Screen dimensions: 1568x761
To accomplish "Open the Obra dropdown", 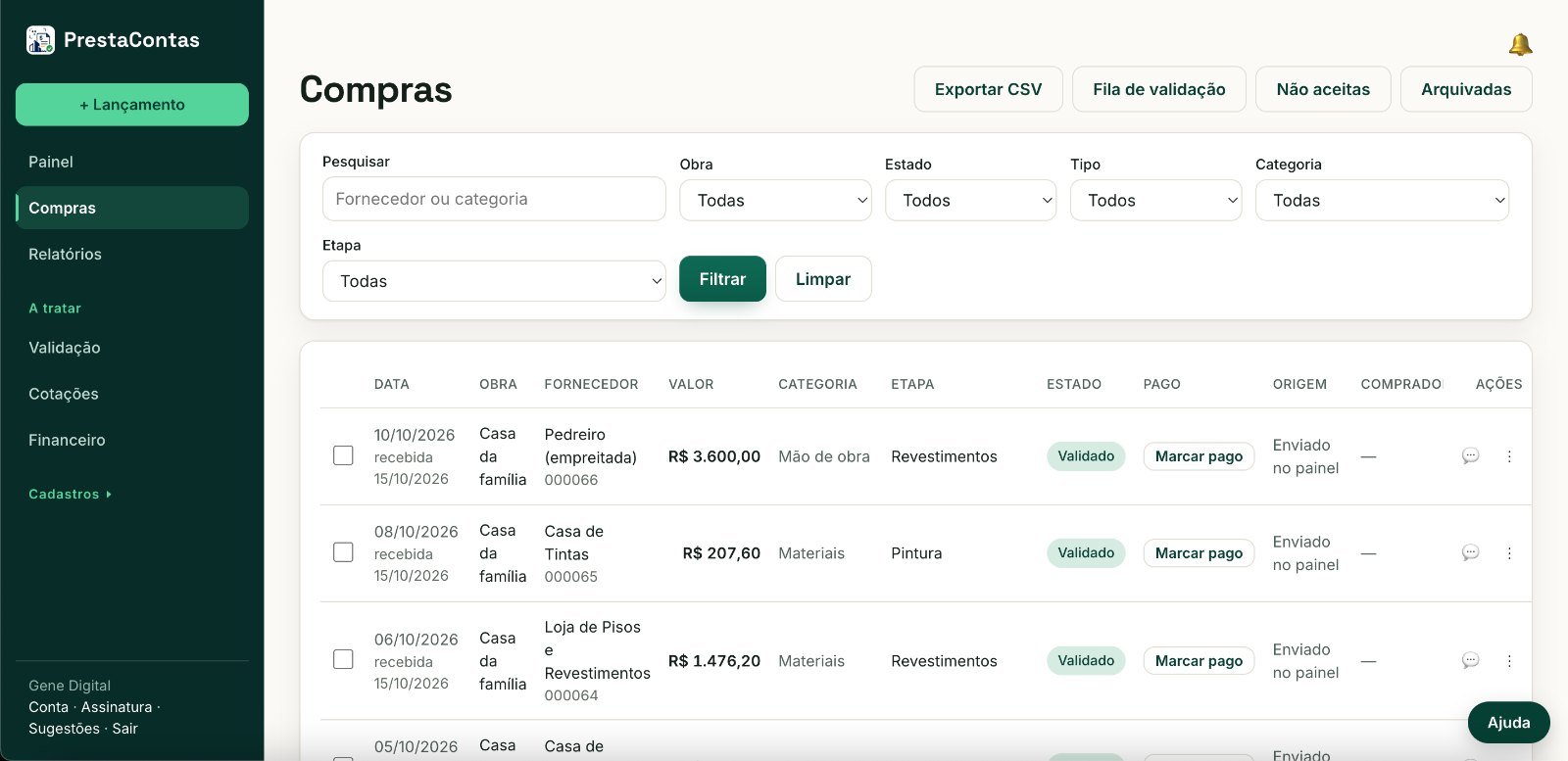I will pos(775,200).
